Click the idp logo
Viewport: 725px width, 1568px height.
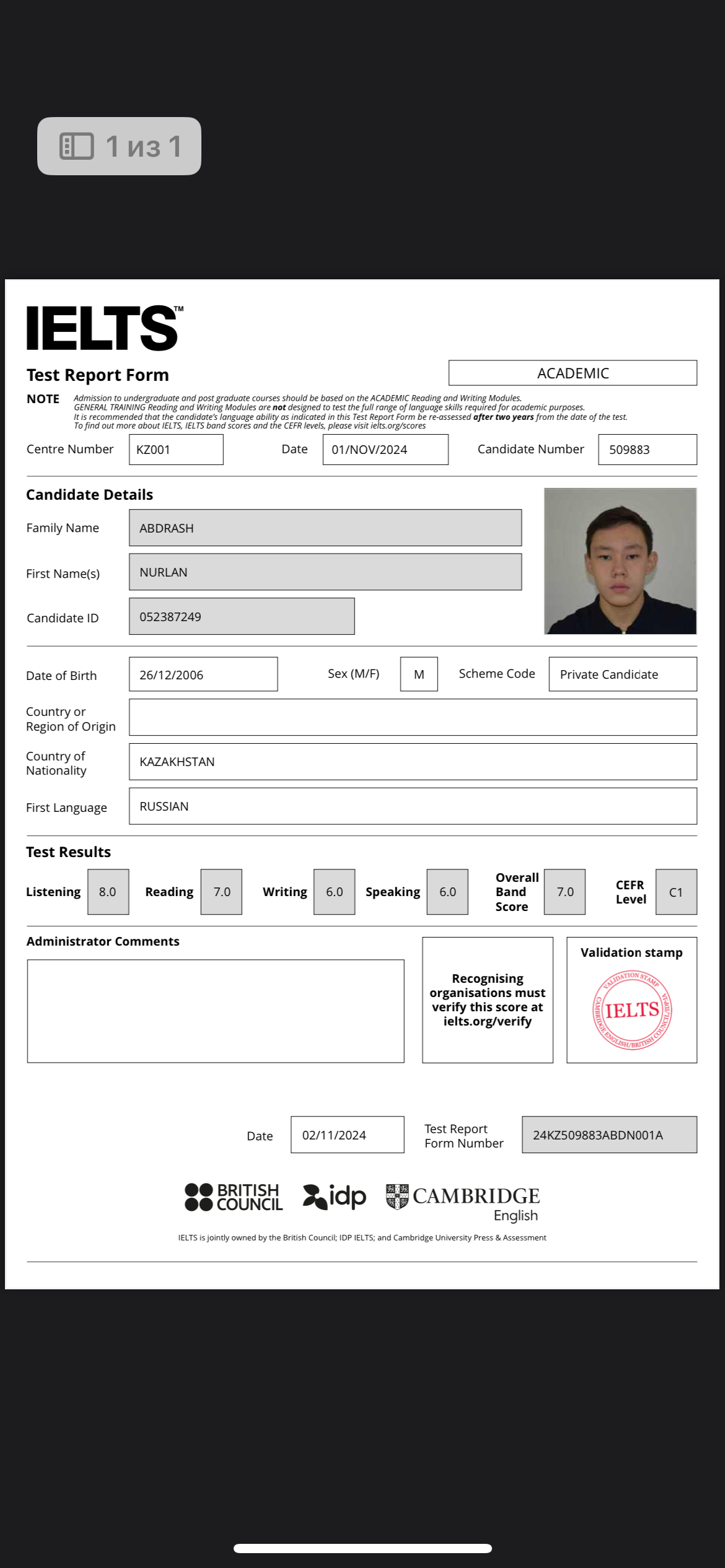tap(334, 1196)
